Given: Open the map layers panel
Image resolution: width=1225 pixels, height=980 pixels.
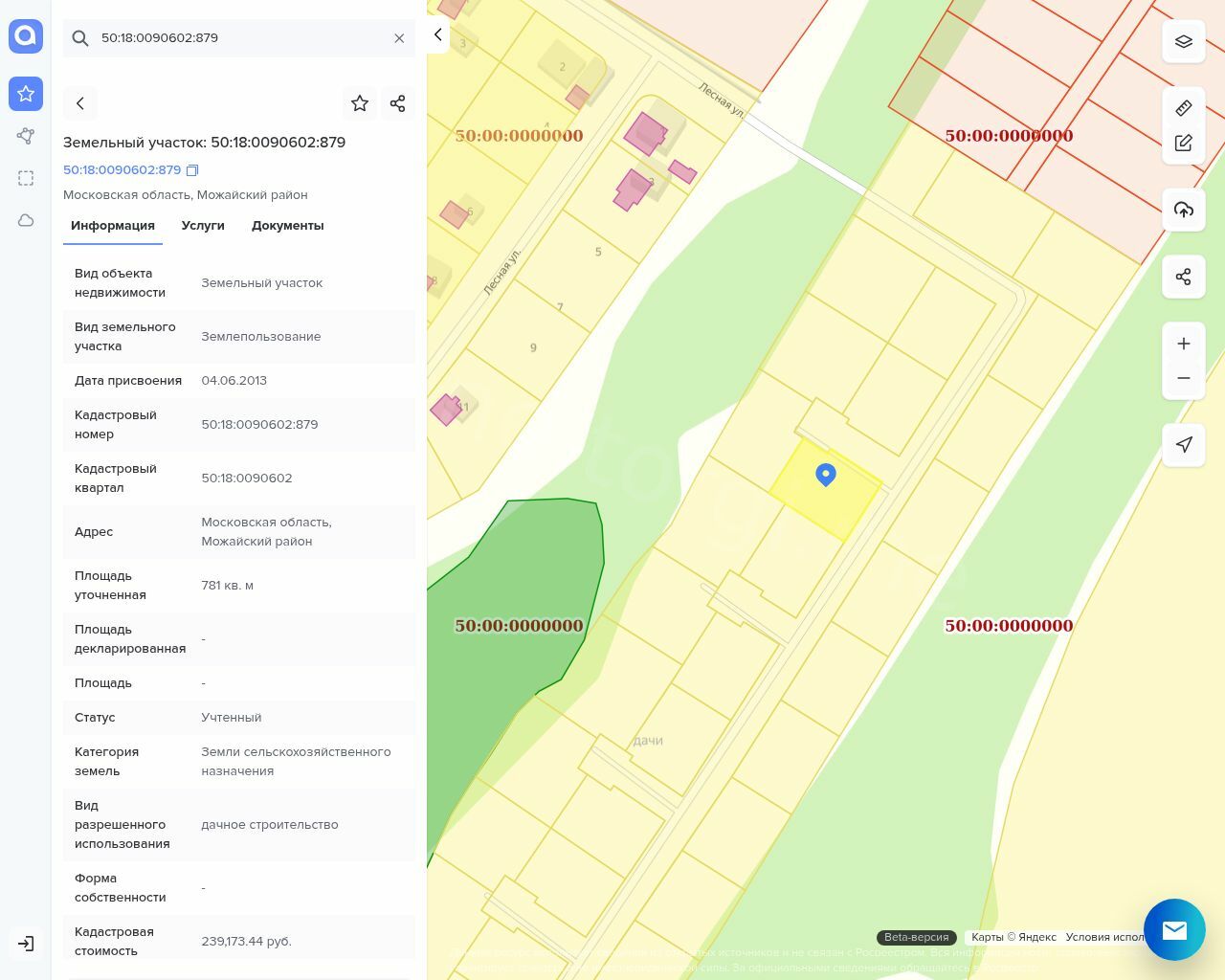Looking at the screenshot, I should click(1184, 42).
